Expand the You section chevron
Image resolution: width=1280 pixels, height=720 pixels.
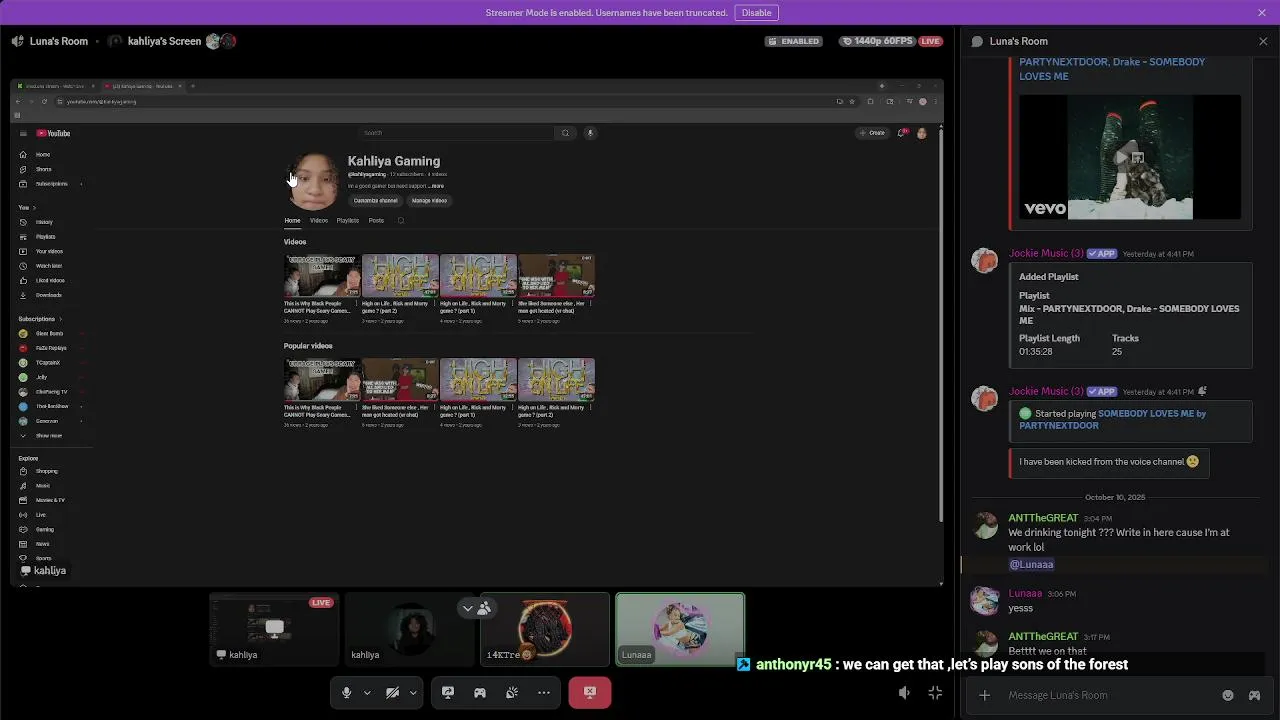coord(34,207)
